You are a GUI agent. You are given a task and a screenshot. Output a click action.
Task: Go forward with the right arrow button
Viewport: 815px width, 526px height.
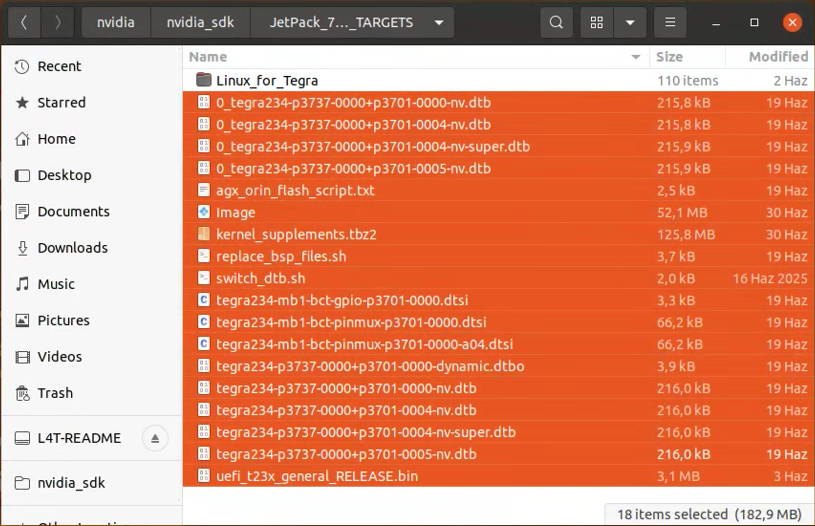(x=57, y=22)
